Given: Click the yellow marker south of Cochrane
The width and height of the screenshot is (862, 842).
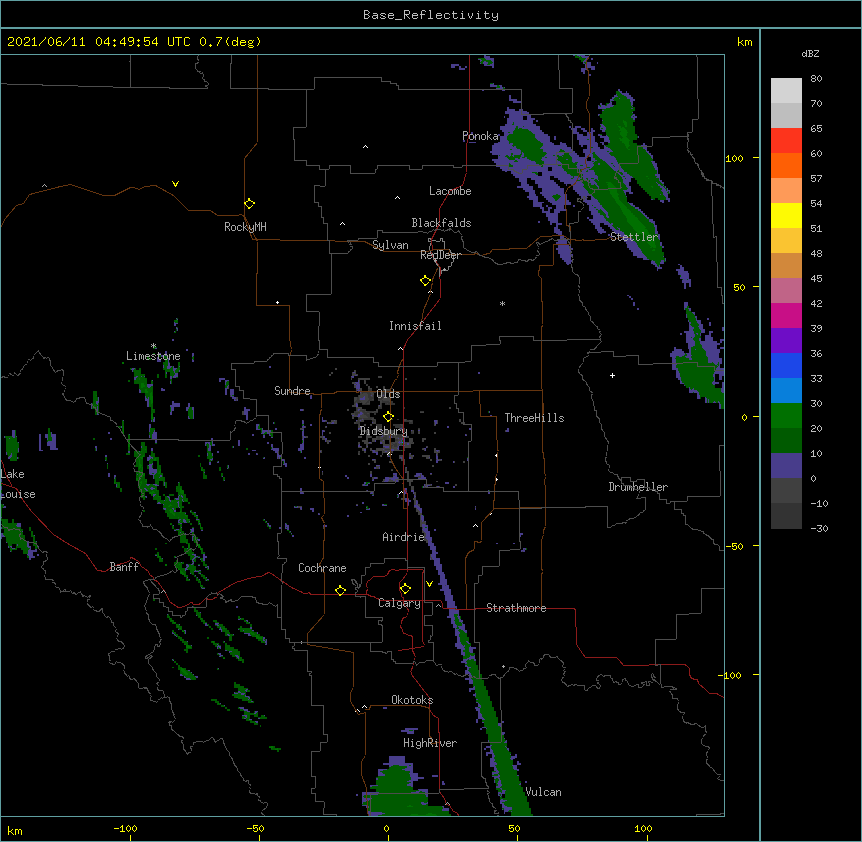Looking at the screenshot, I should (340, 590).
